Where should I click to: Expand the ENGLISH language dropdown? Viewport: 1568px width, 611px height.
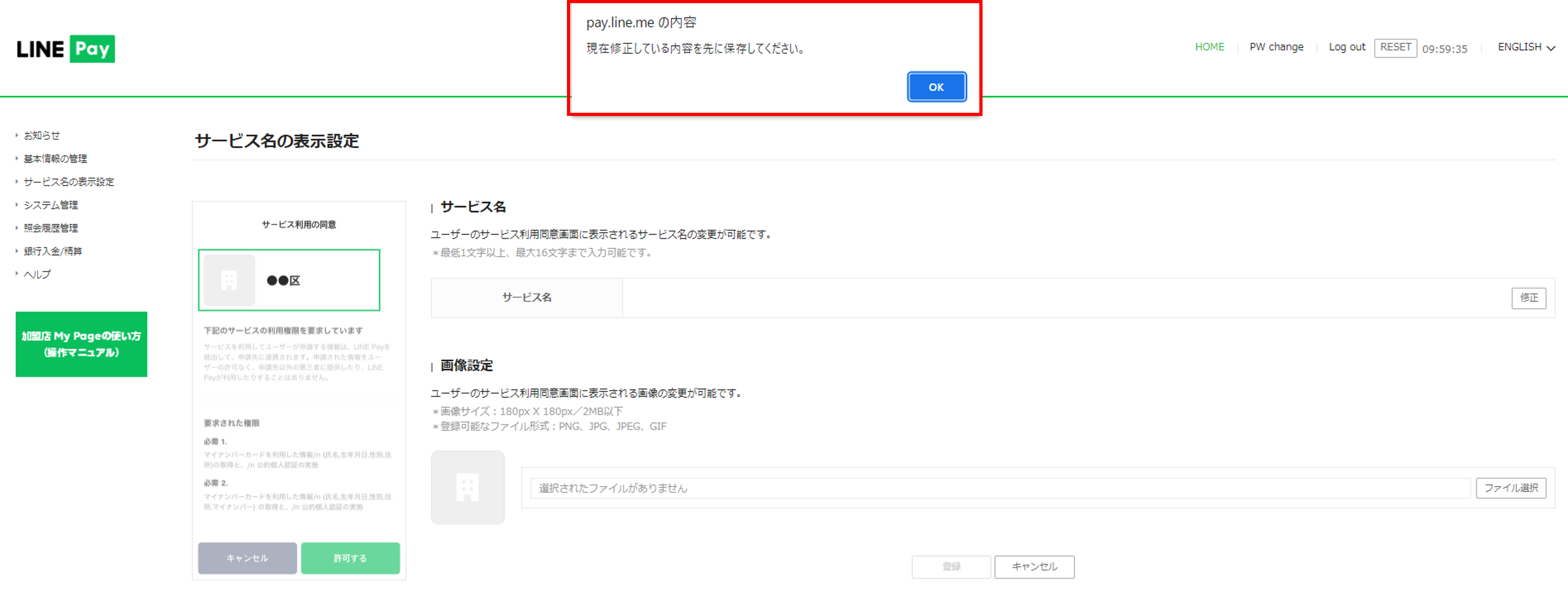[1526, 47]
